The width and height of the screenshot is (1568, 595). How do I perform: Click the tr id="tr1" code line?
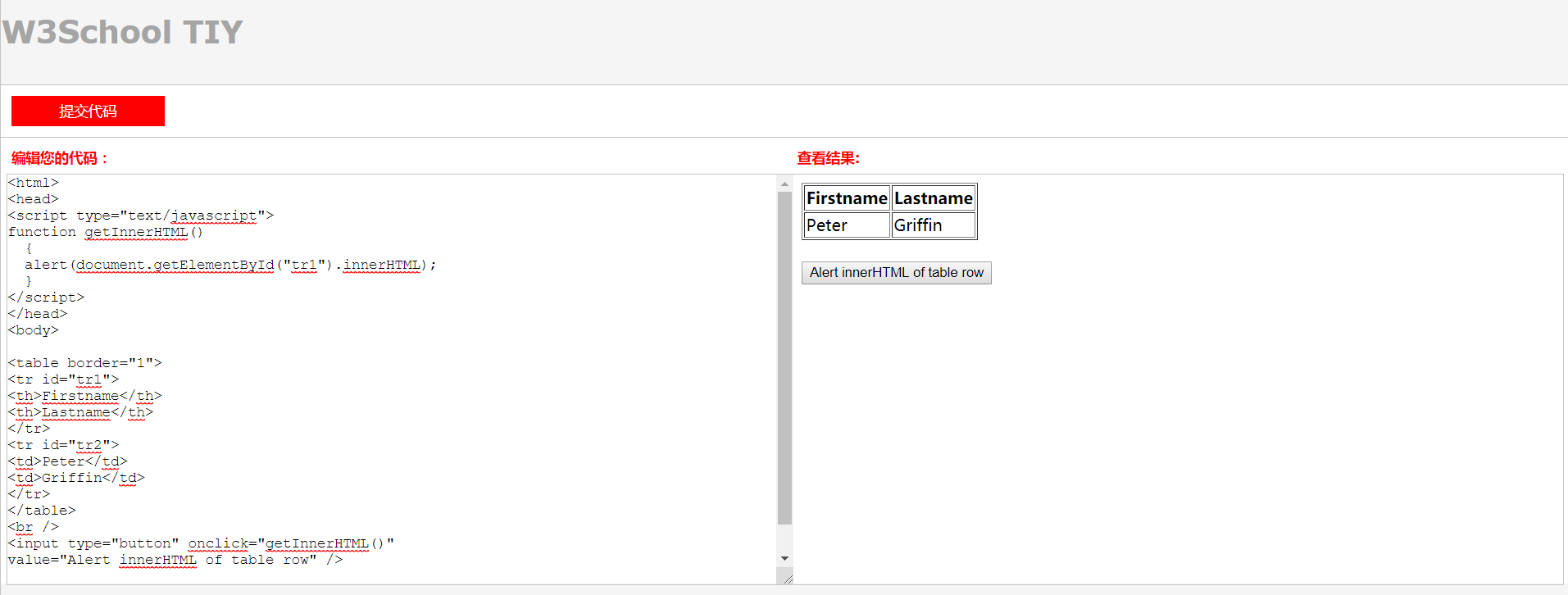[64, 379]
